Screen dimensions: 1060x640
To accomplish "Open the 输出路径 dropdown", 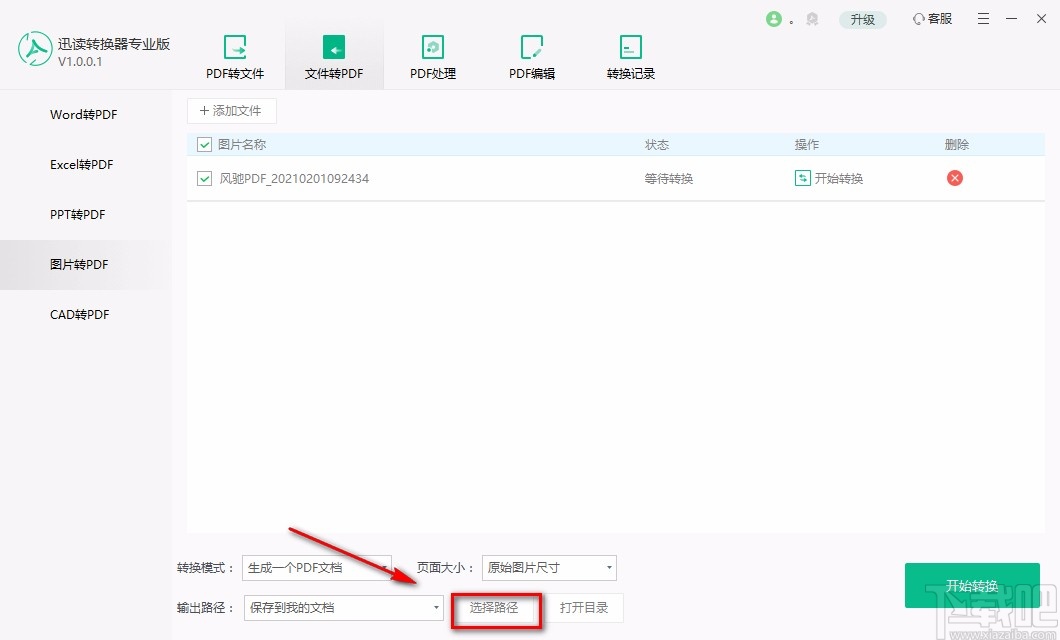I will click(x=343, y=607).
